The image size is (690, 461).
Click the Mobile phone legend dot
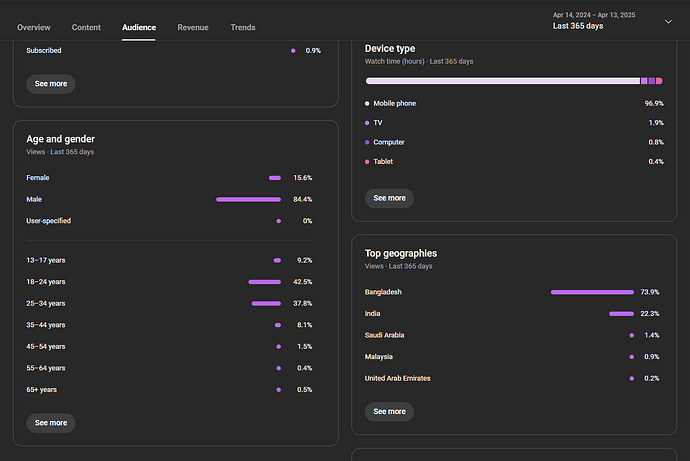[367, 103]
